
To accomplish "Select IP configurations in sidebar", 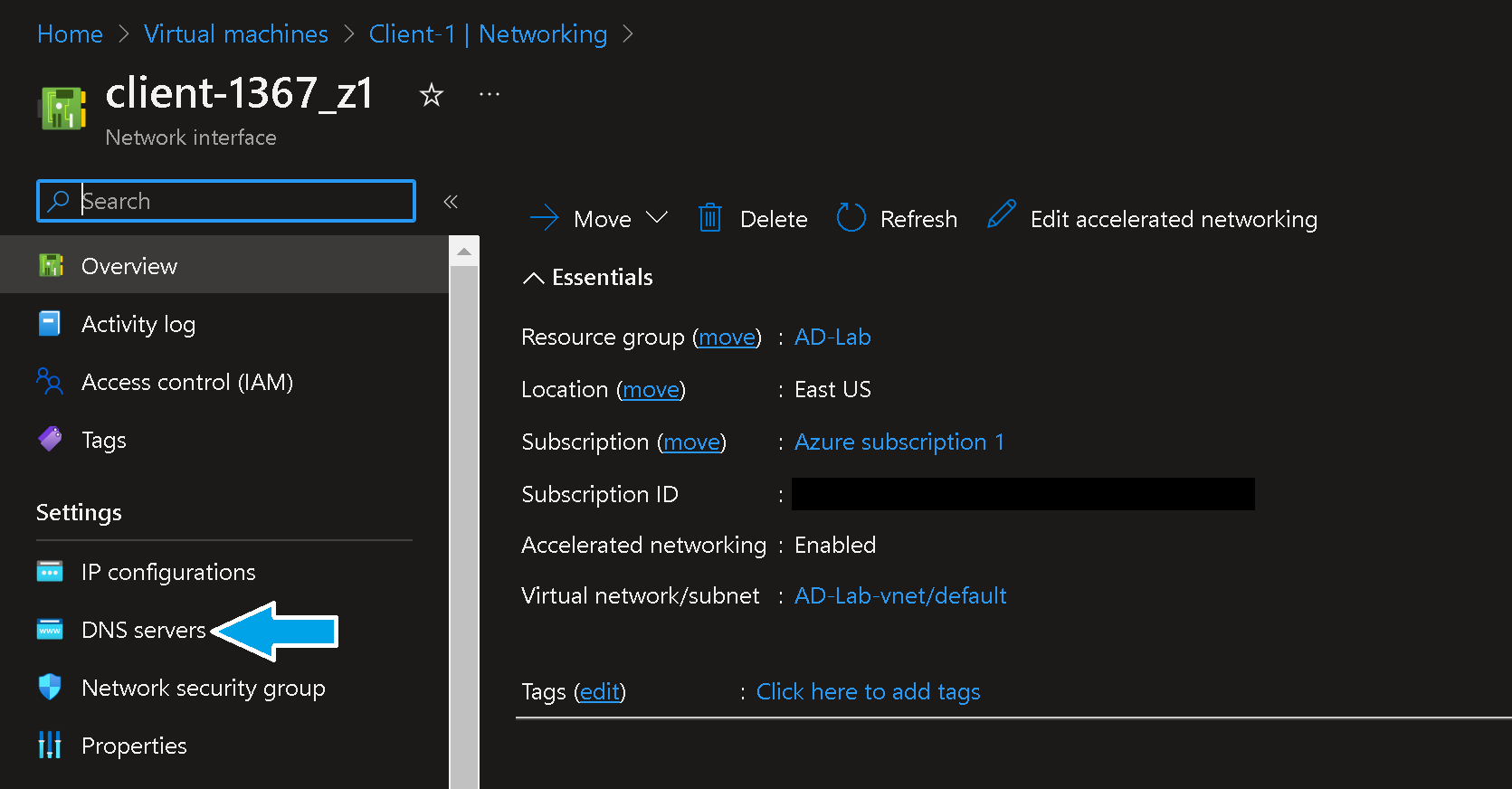I will (x=168, y=572).
